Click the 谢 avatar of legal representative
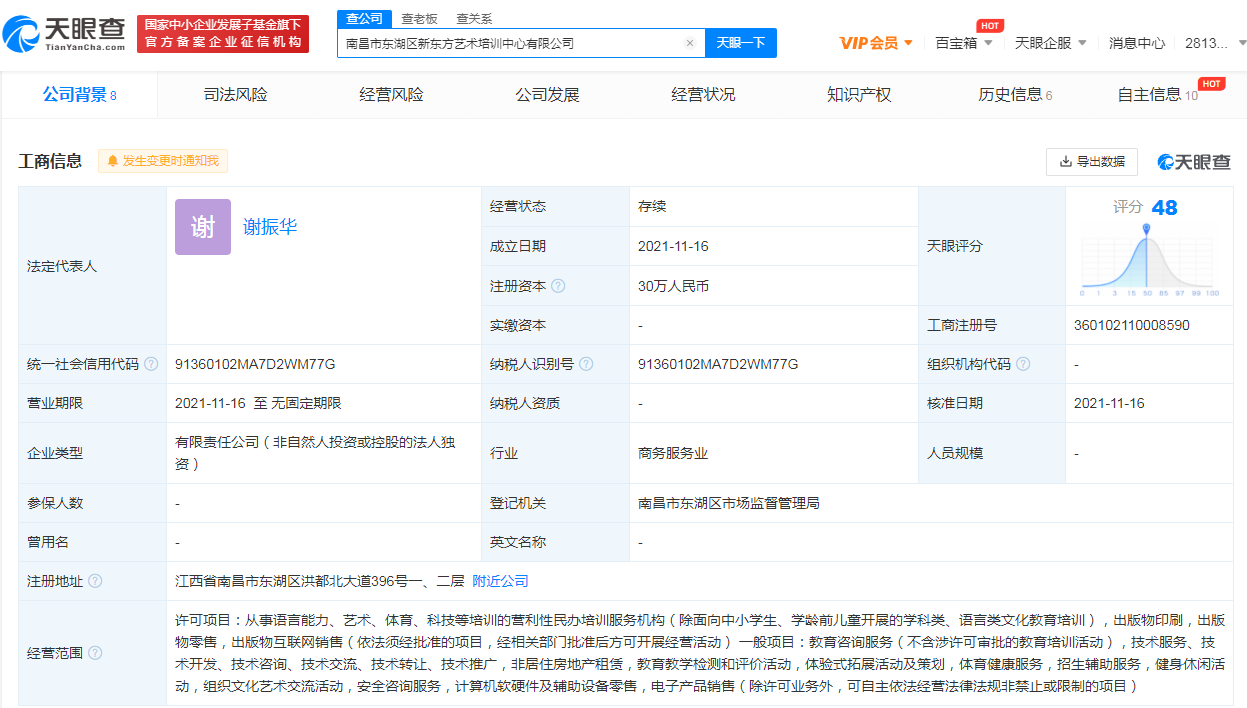 coord(203,227)
